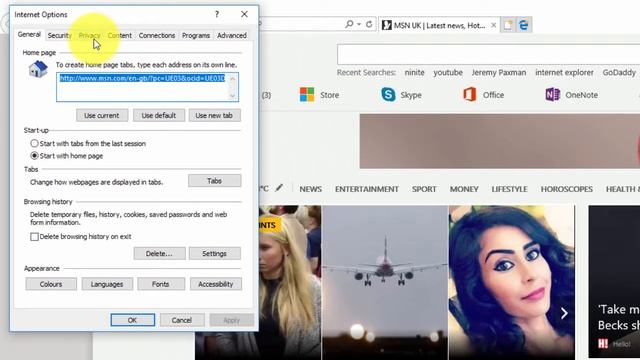Switch to the Security tab

click(x=60, y=36)
